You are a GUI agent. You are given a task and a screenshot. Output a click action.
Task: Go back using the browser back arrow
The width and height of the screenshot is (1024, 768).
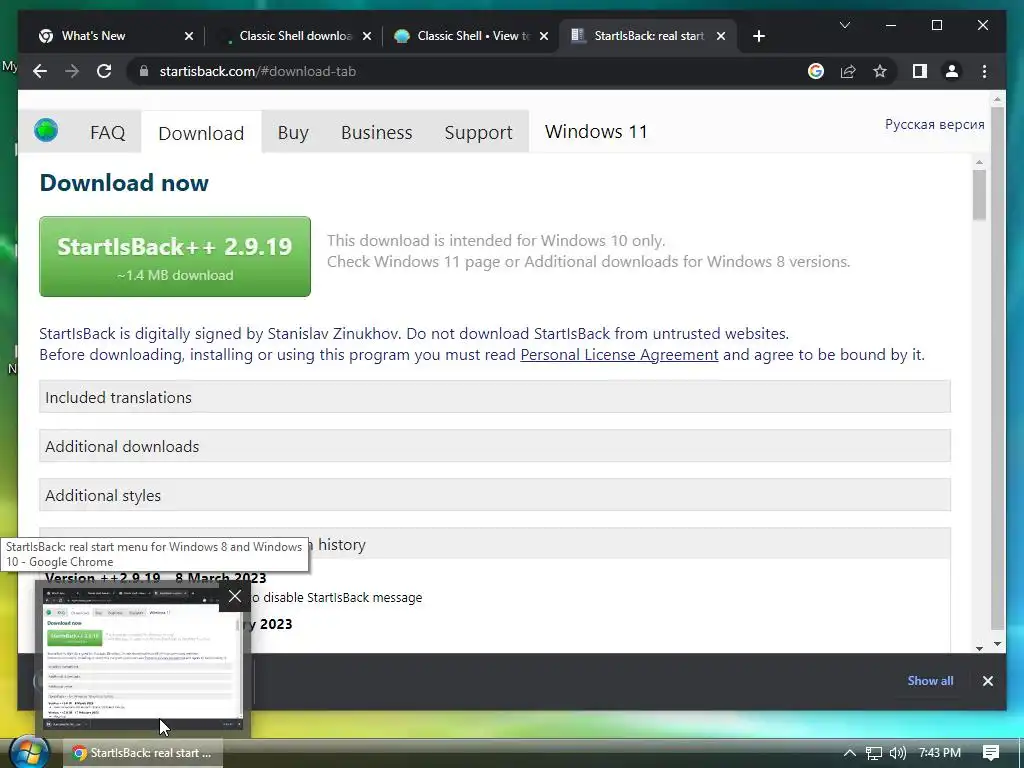point(40,71)
